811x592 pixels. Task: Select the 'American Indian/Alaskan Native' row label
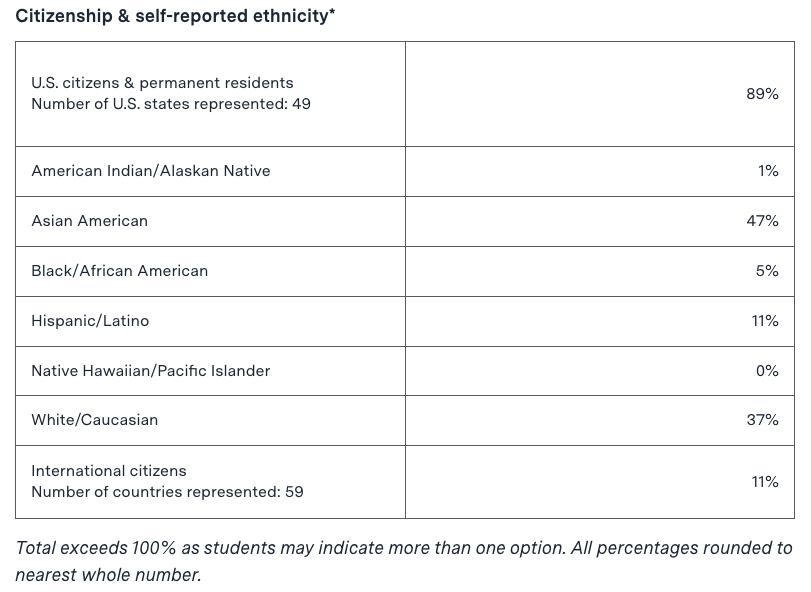(151, 171)
